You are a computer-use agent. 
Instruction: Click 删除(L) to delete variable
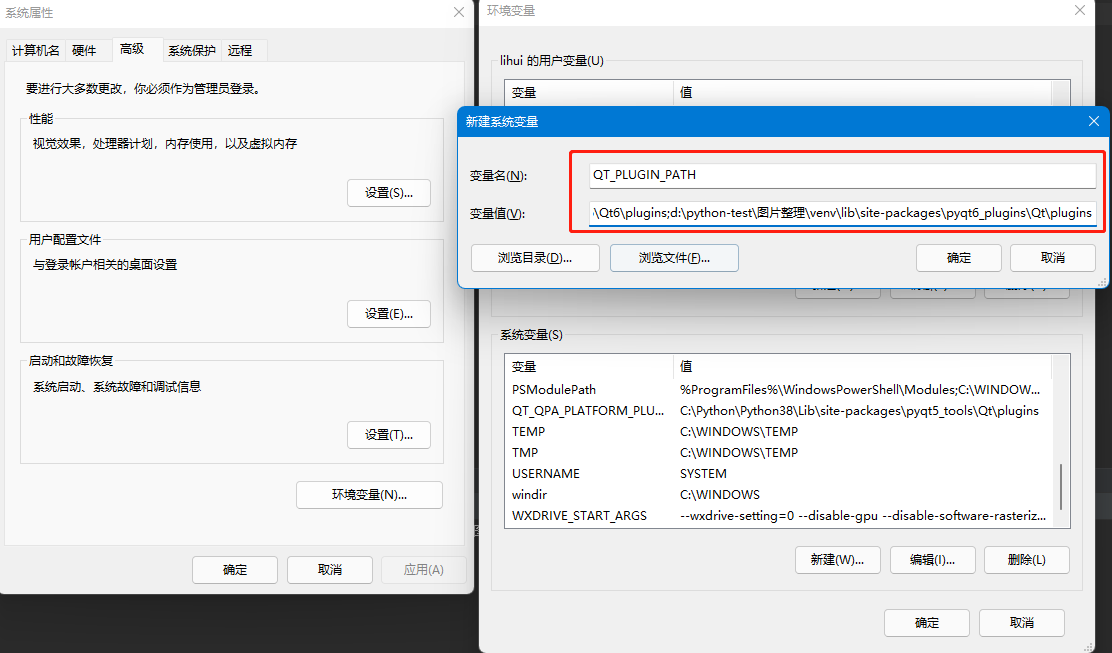[x=1026, y=560]
